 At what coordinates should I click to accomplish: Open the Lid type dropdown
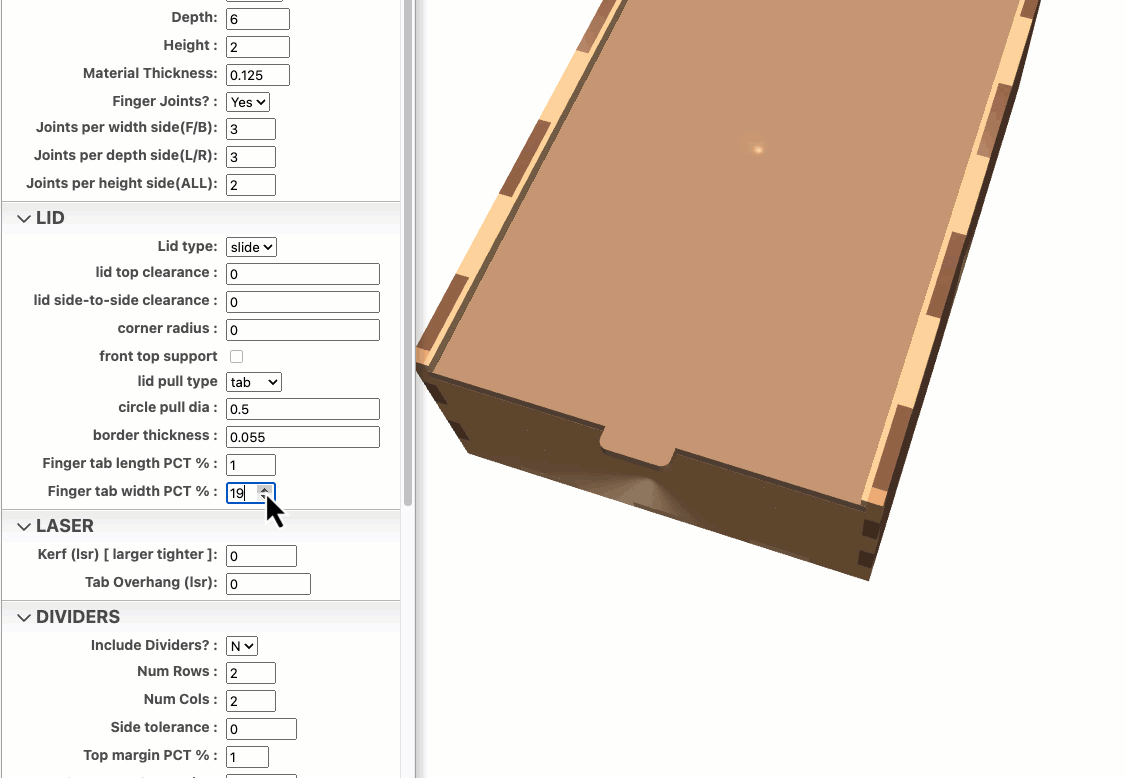[251, 247]
